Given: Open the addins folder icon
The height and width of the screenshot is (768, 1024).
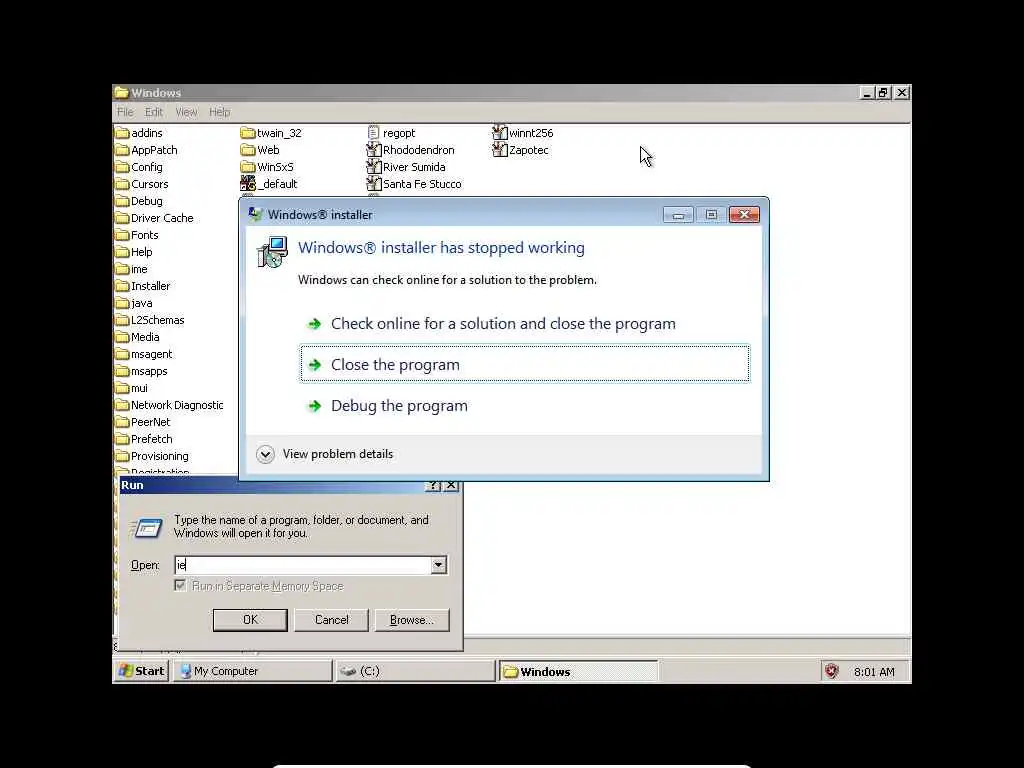Looking at the screenshot, I should coord(122,133).
